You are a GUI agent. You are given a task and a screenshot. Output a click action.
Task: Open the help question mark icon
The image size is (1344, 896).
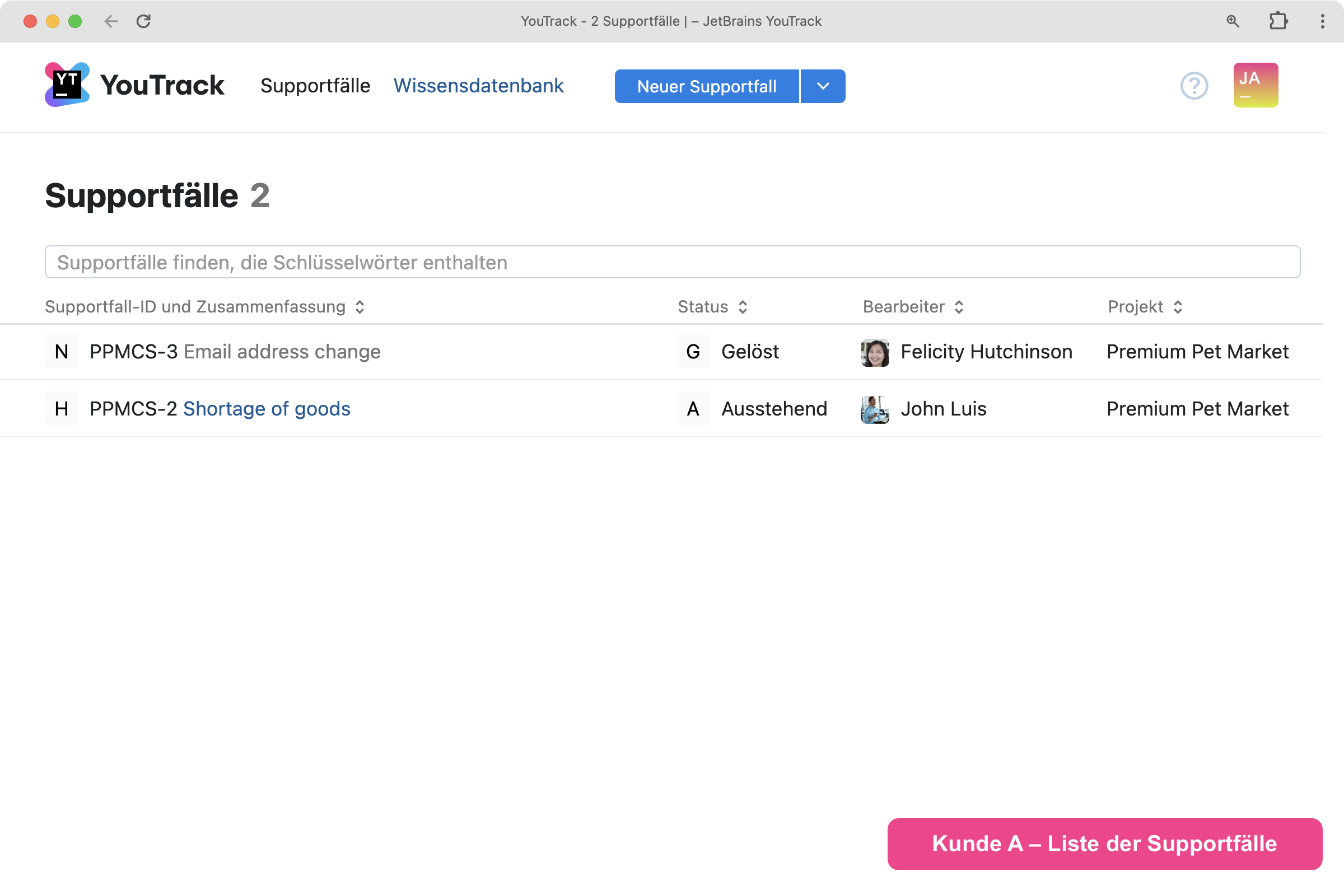[x=1194, y=86]
